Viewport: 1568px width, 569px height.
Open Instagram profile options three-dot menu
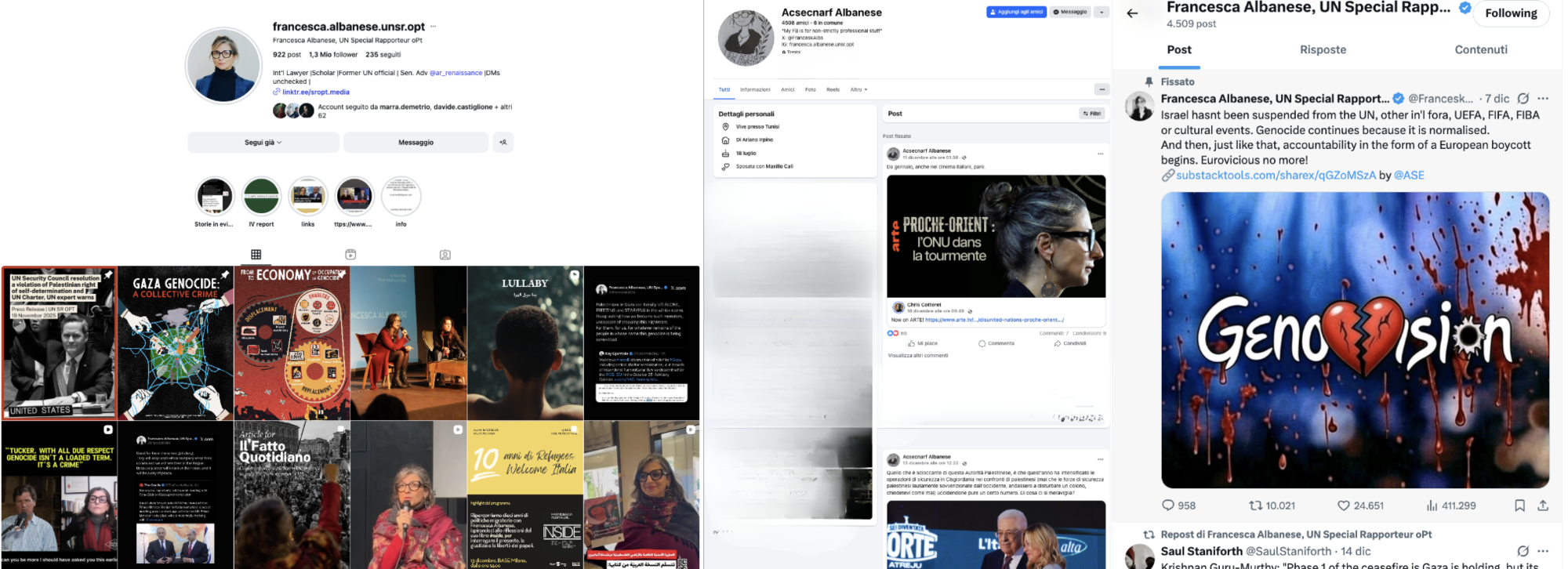click(433, 27)
